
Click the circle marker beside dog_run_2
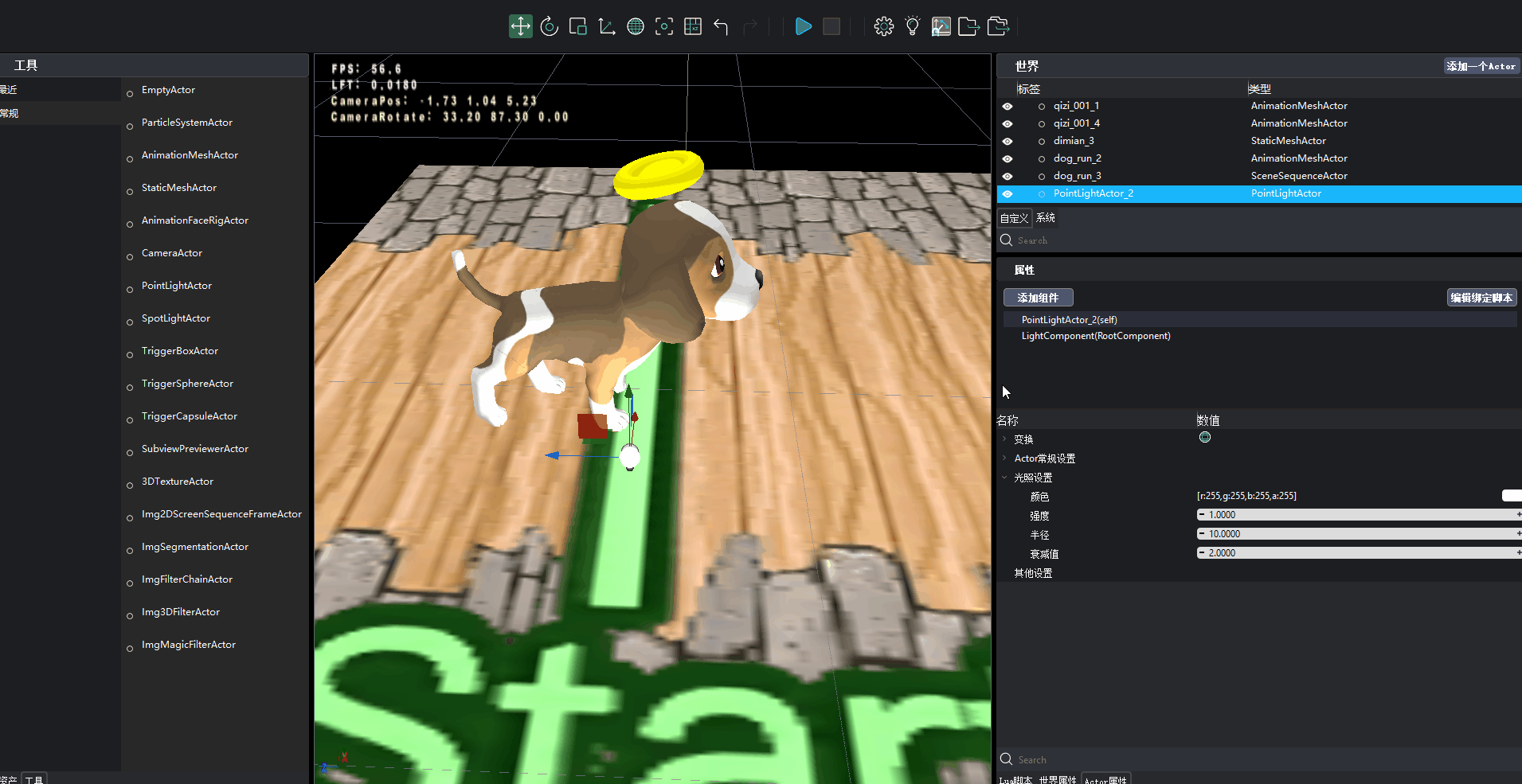(x=1042, y=158)
